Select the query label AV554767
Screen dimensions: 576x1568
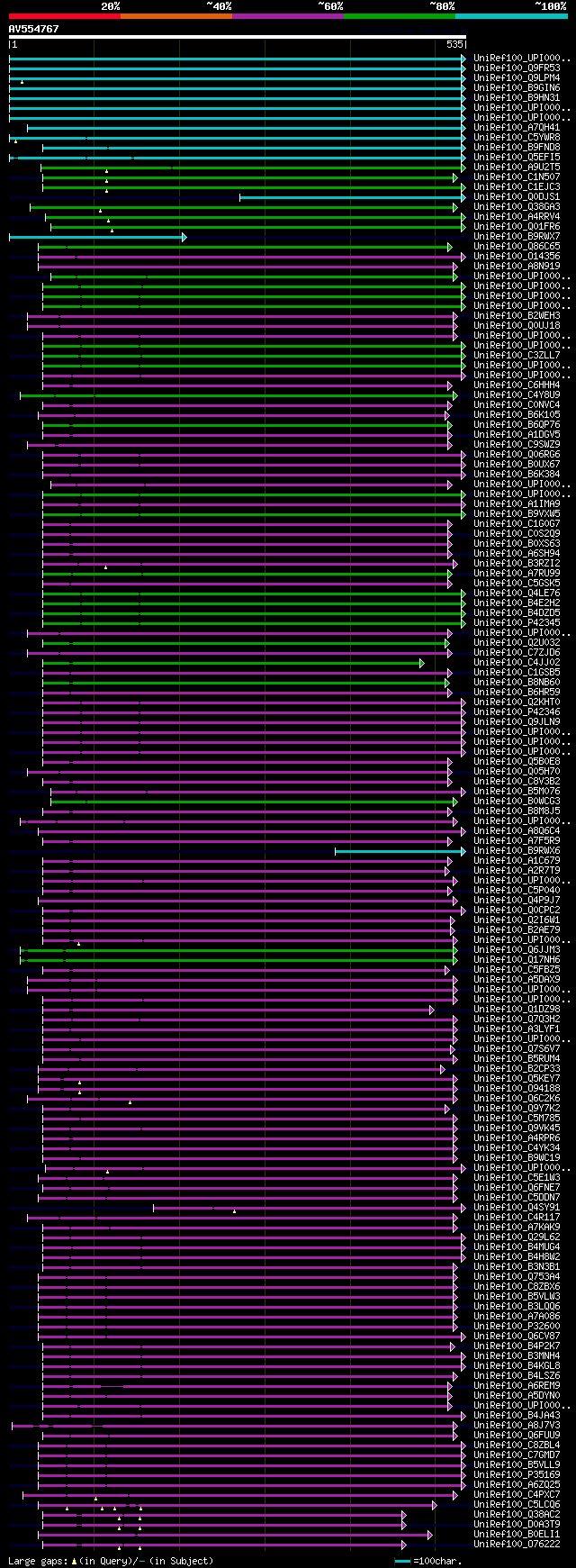34,29
